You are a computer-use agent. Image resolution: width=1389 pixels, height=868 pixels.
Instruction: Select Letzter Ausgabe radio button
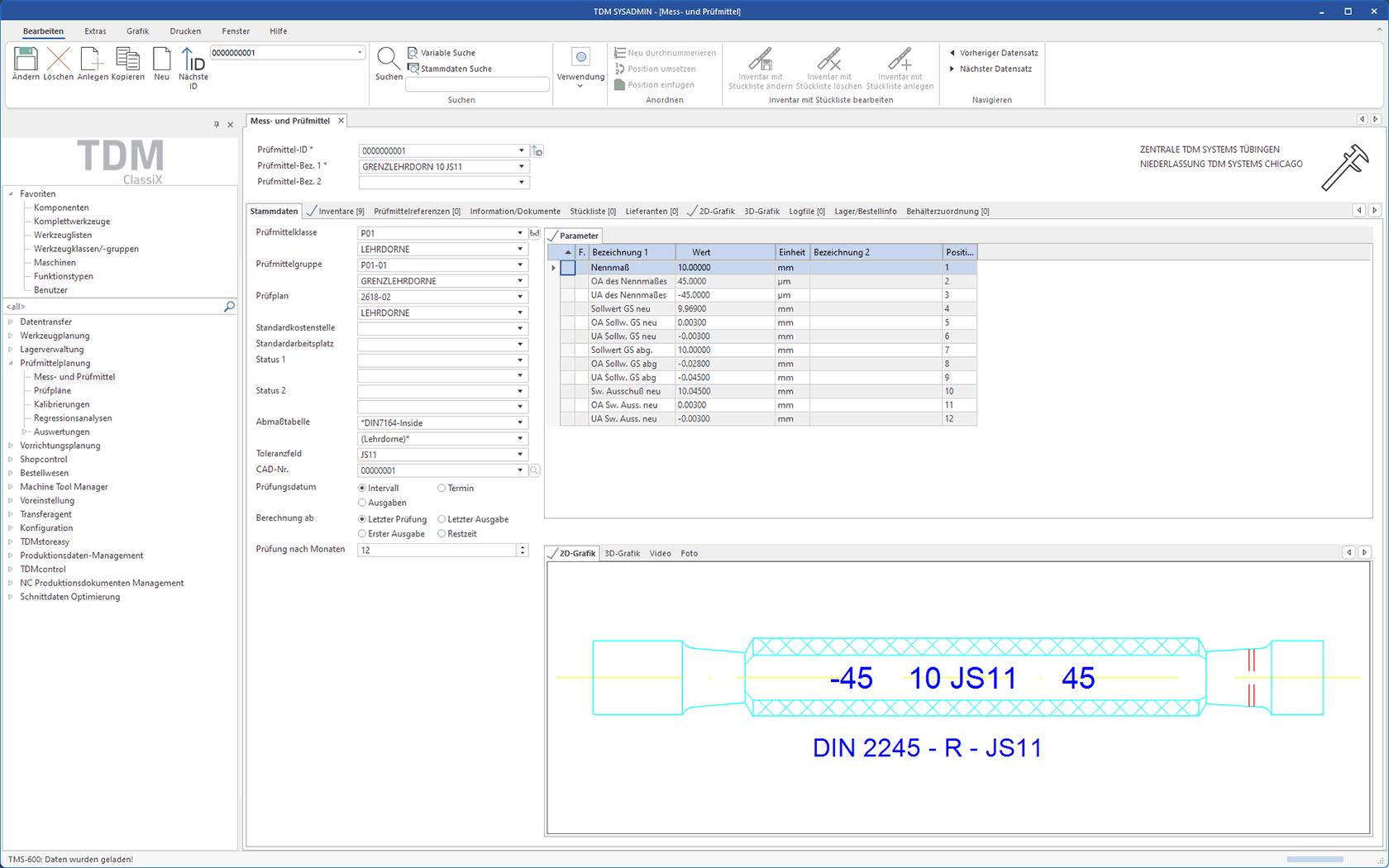442,519
